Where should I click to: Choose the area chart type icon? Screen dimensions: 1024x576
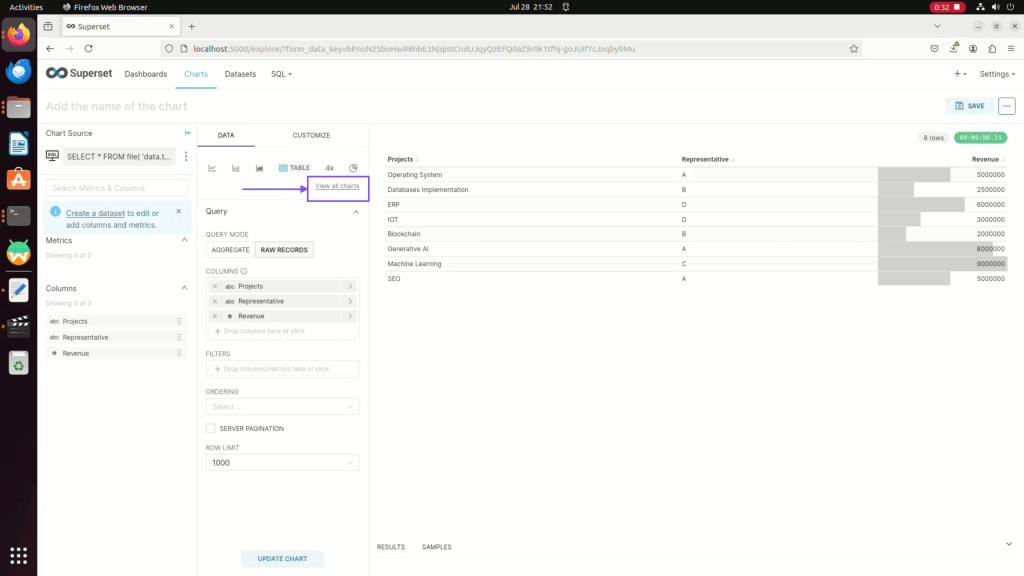260,168
